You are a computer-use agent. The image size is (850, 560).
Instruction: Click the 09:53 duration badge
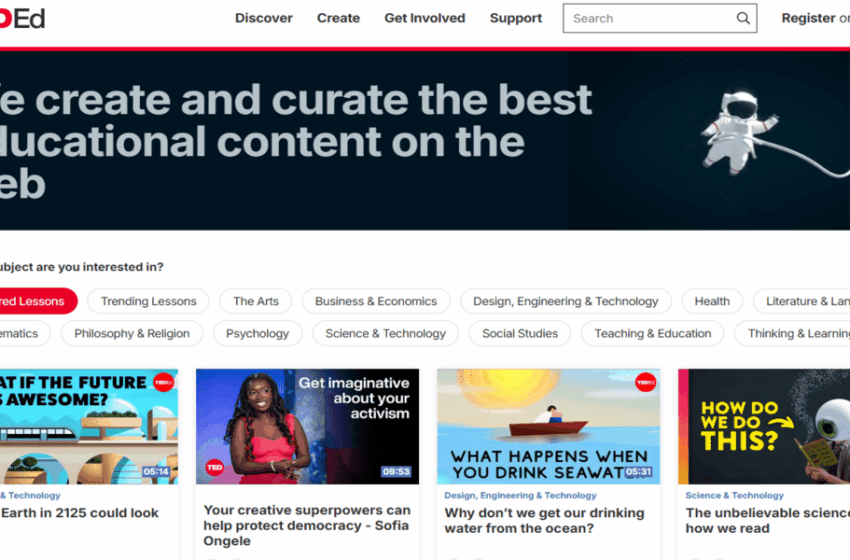[396, 472]
